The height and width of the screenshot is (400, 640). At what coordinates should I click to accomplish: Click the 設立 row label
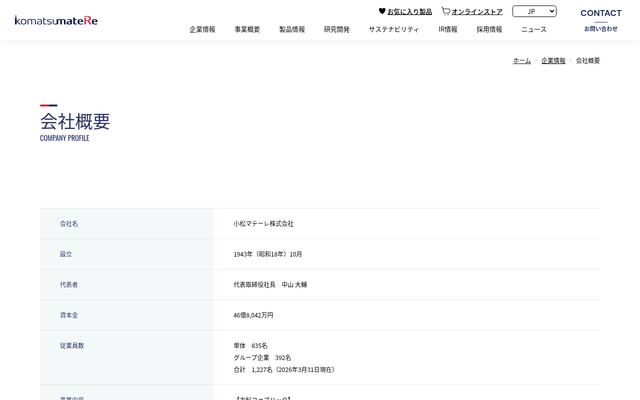66,254
